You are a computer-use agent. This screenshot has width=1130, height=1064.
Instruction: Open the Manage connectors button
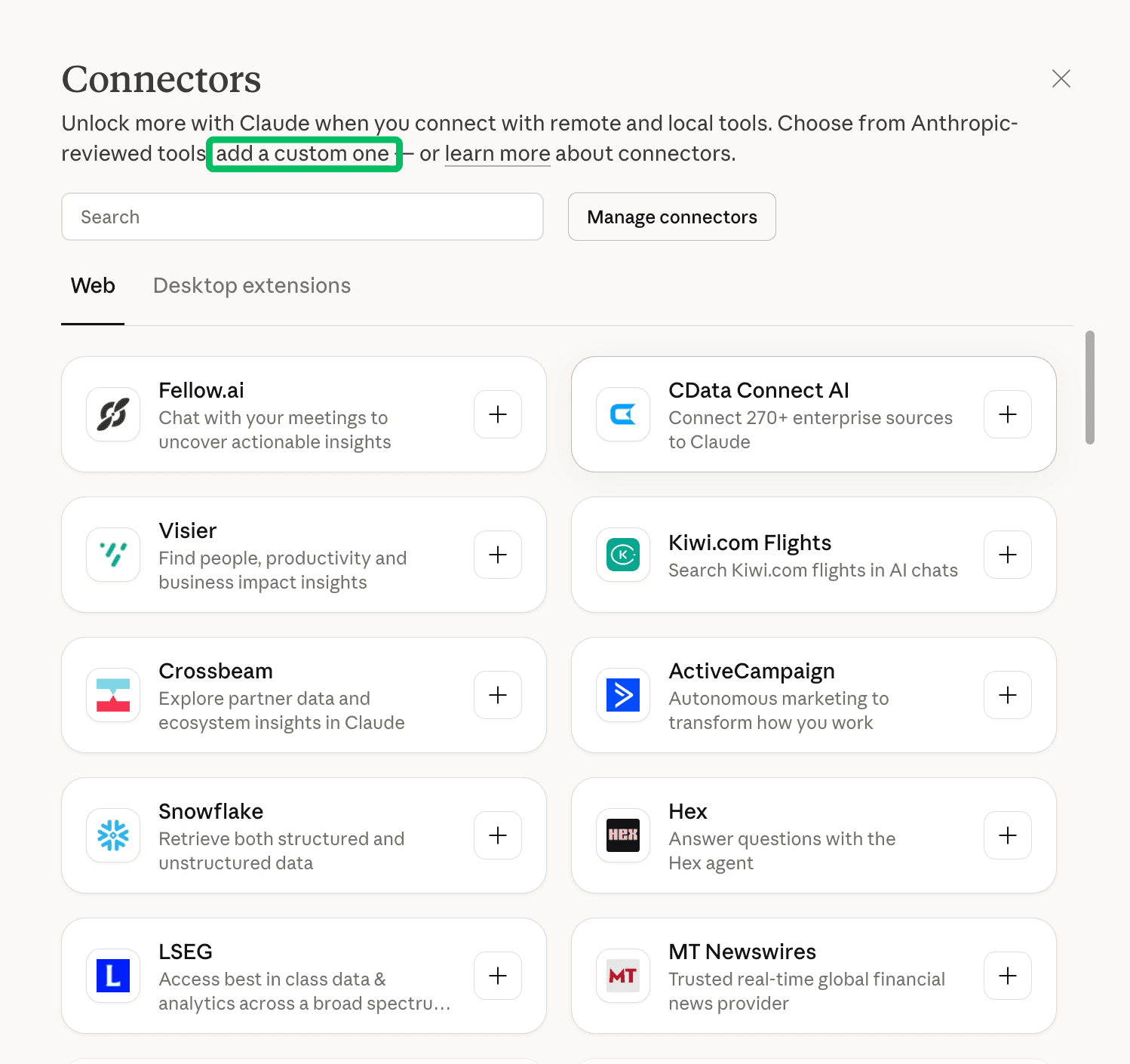pyautogui.click(x=671, y=217)
